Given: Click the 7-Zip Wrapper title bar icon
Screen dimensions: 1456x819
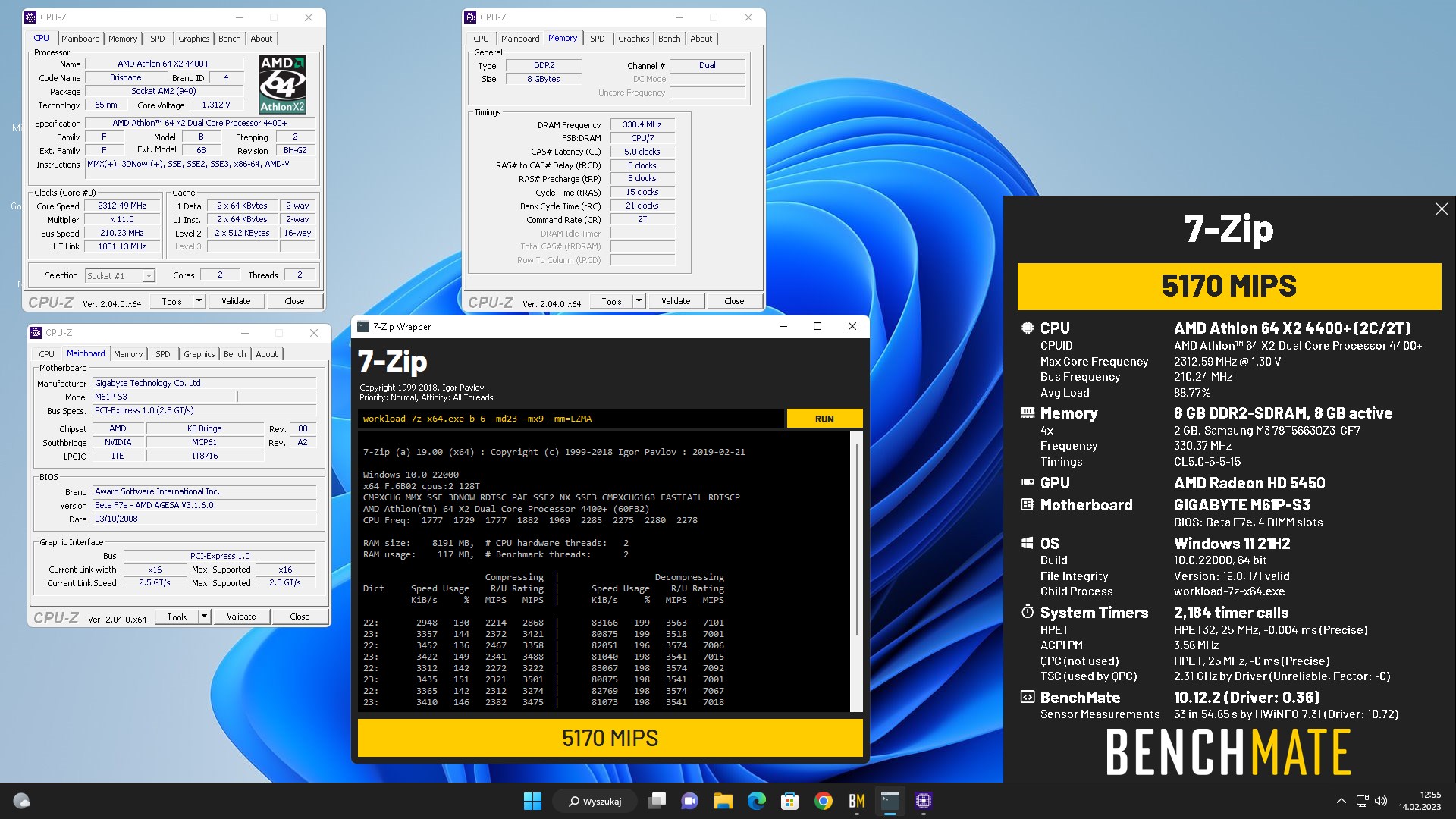Looking at the screenshot, I should coord(363,327).
